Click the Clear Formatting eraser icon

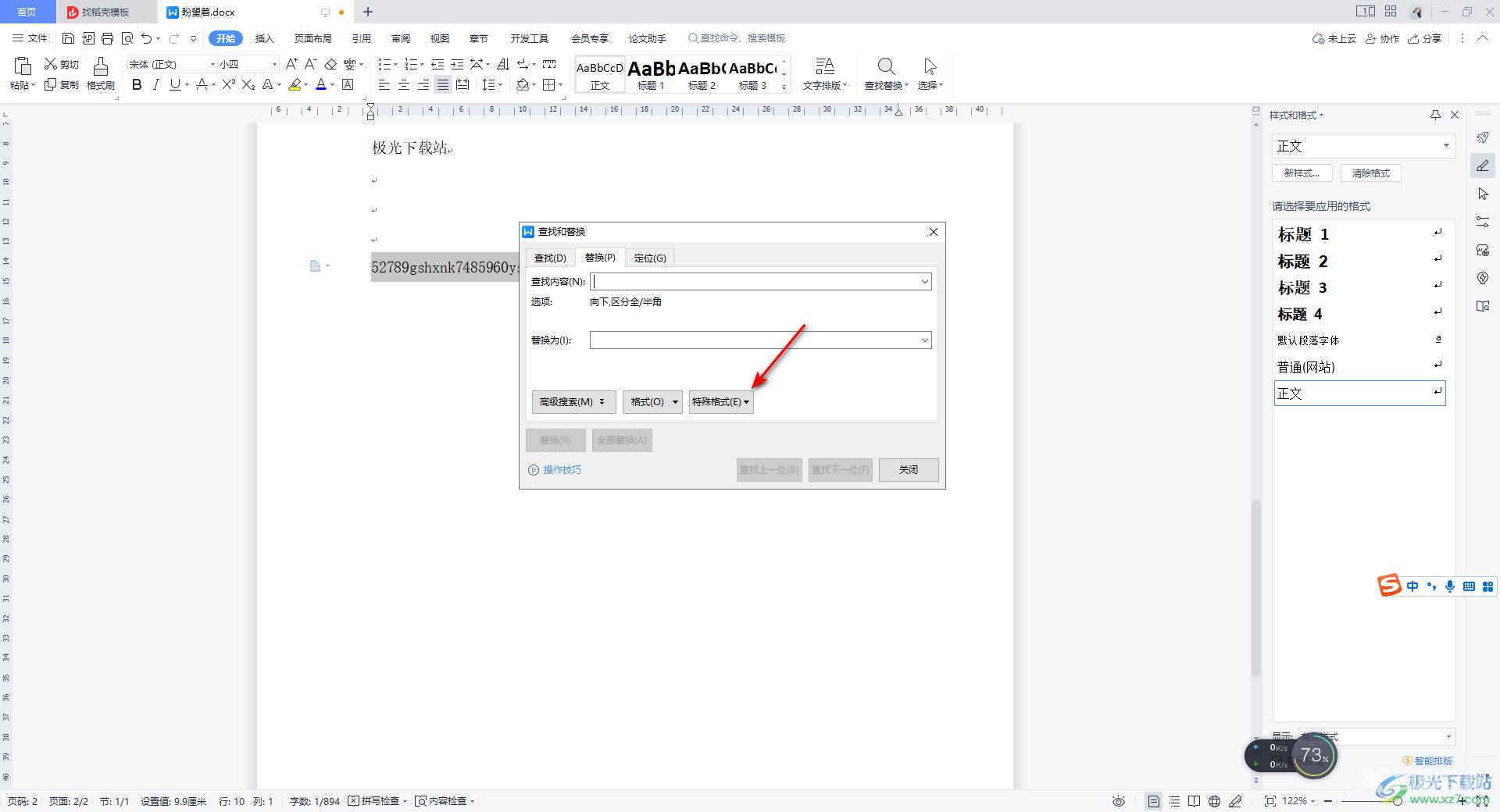click(x=330, y=64)
